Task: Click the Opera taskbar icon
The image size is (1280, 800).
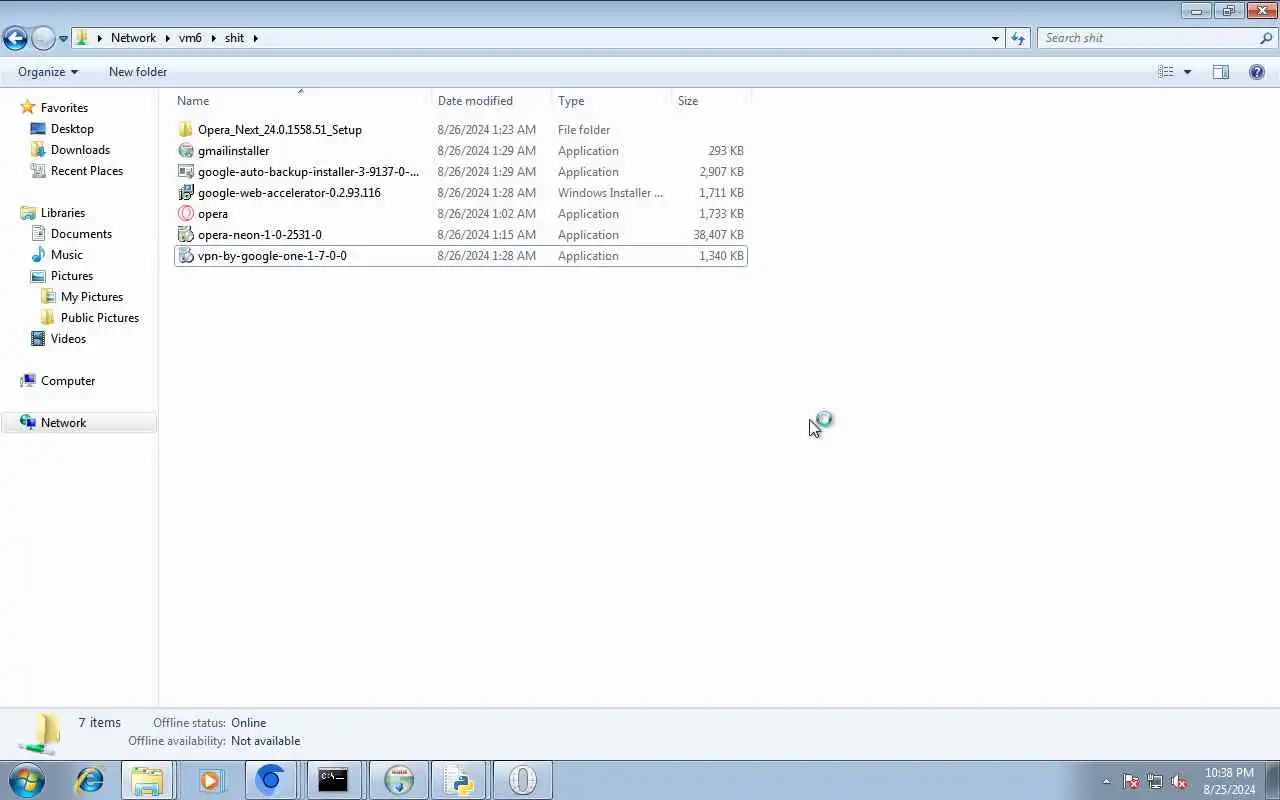Action: coord(522,780)
